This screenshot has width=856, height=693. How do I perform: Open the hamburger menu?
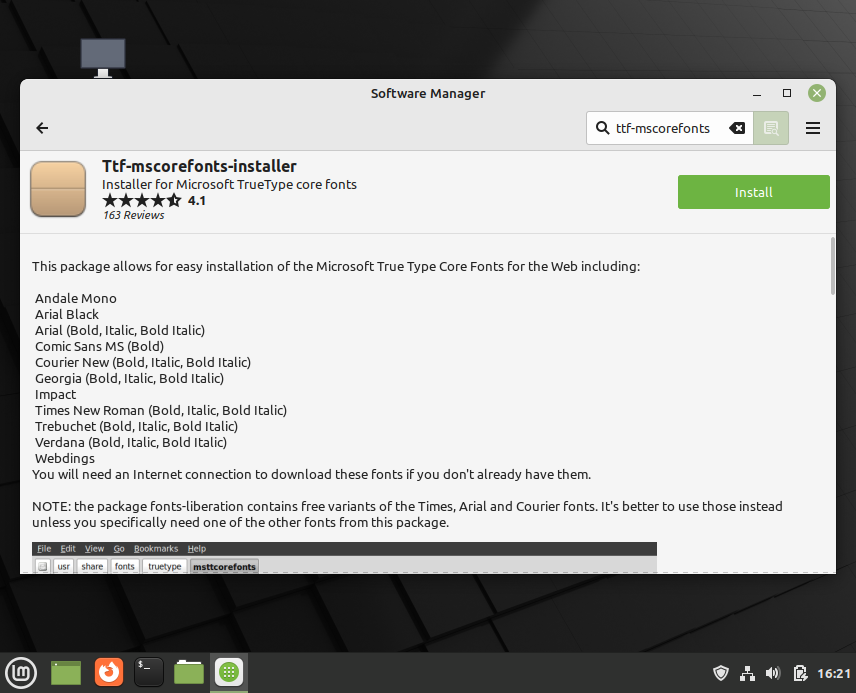click(813, 128)
